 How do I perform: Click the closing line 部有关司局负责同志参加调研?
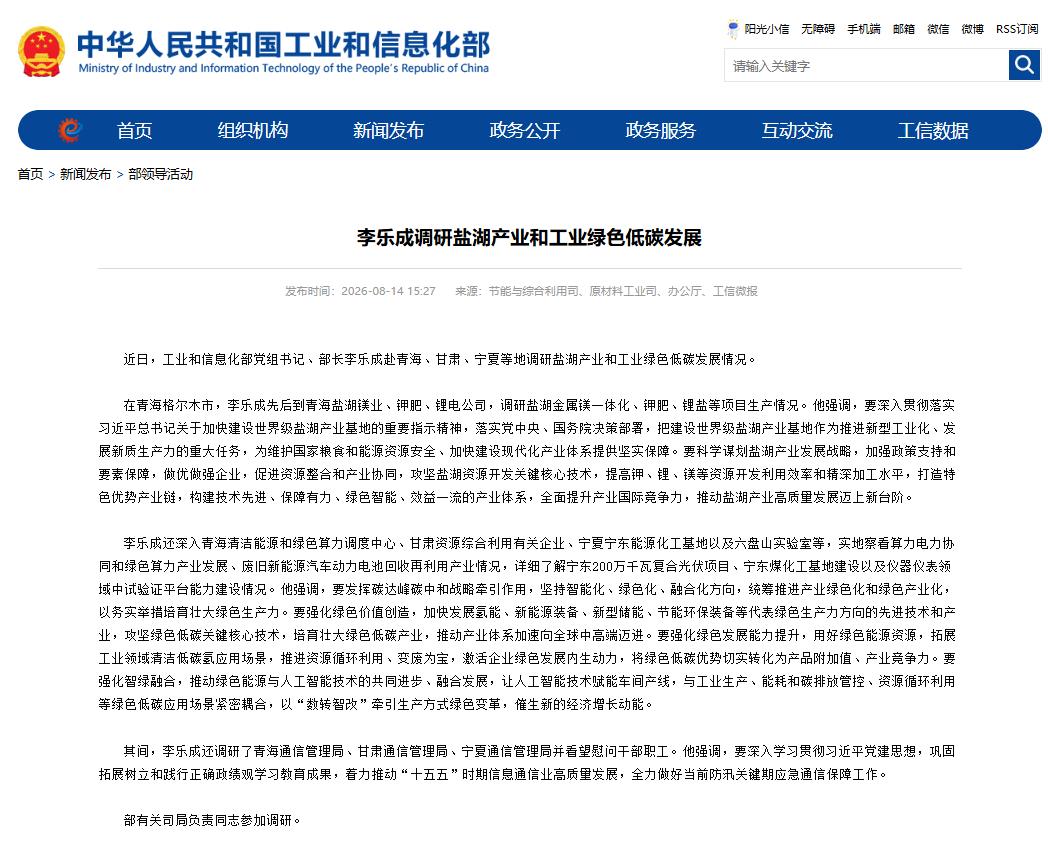[213, 820]
